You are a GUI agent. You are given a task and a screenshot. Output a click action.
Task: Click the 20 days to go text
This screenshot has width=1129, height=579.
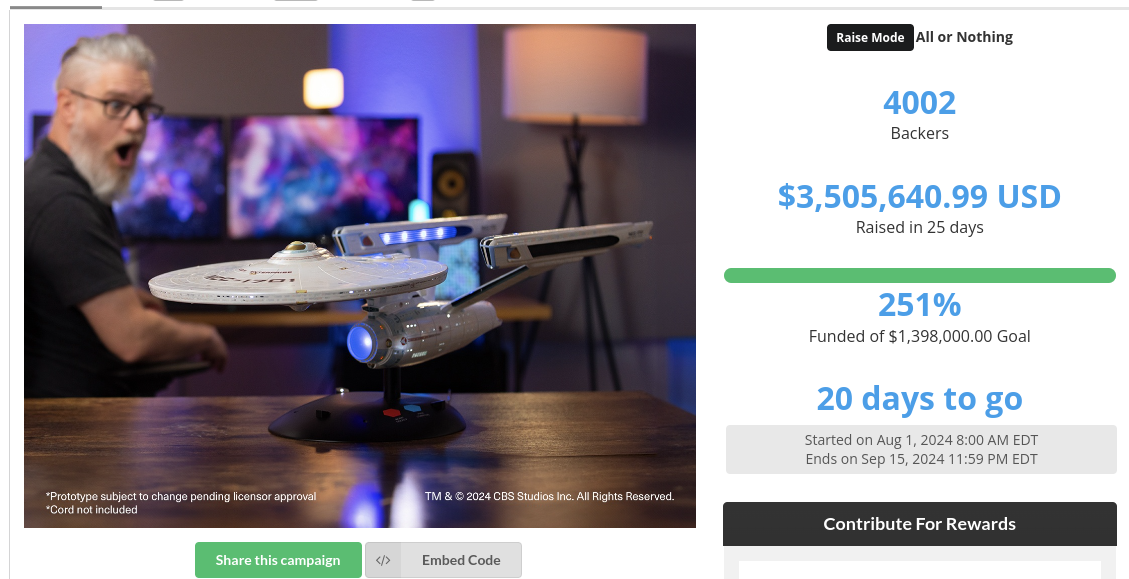coord(919,398)
